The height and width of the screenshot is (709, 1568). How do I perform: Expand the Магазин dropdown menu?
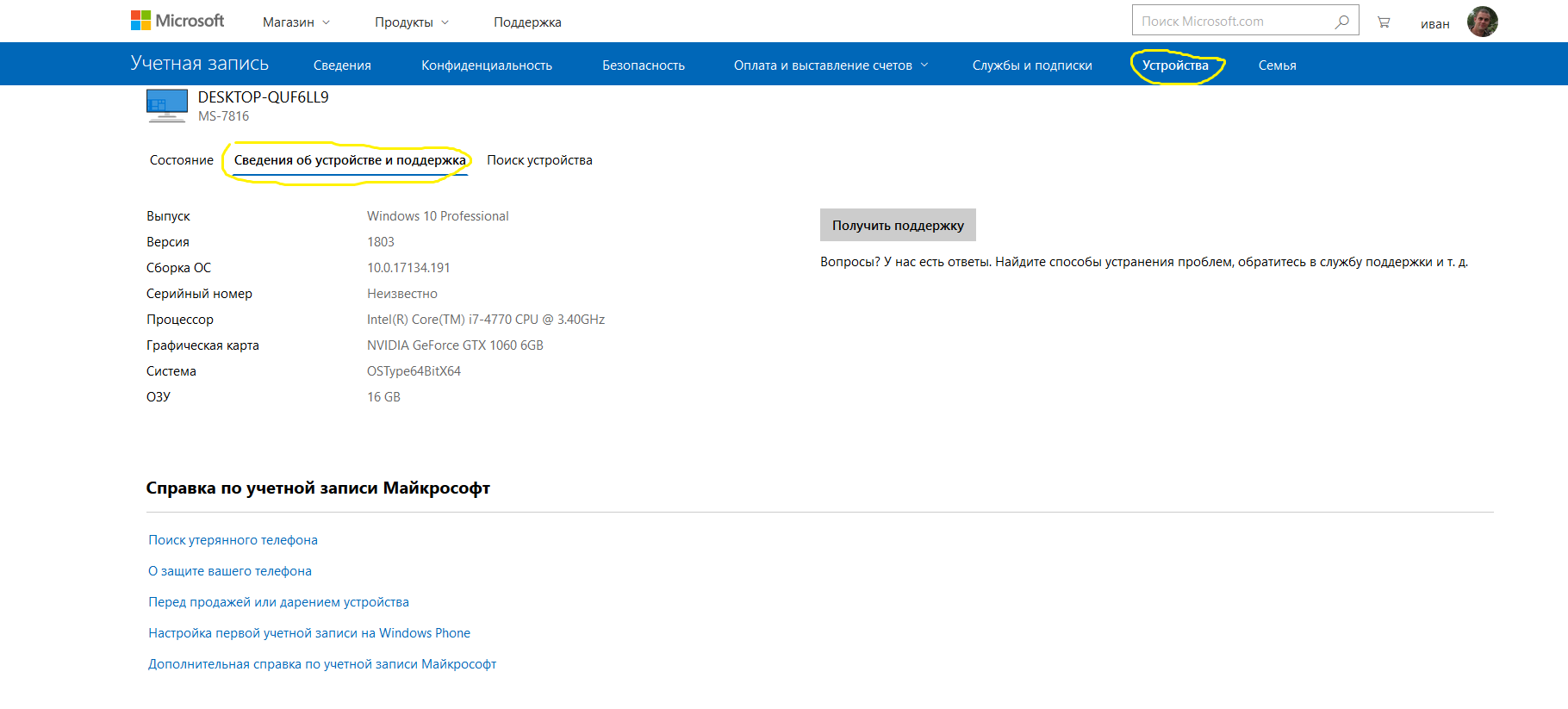tap(296, 22)
